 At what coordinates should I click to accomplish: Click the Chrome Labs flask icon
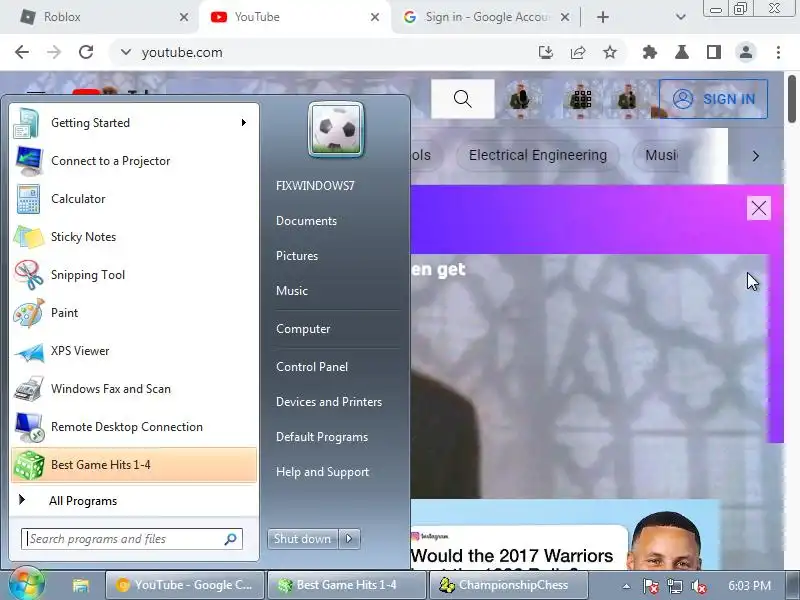[x=682, y=52]
